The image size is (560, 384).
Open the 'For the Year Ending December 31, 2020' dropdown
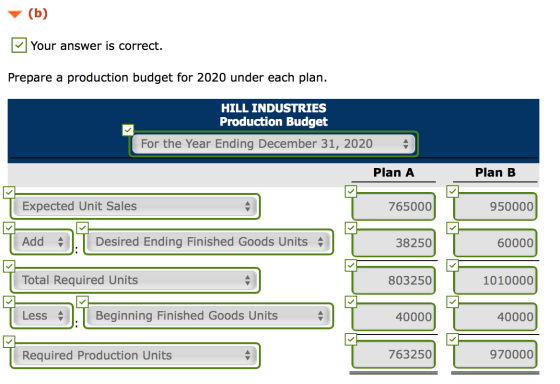click(x=274, y=144)
